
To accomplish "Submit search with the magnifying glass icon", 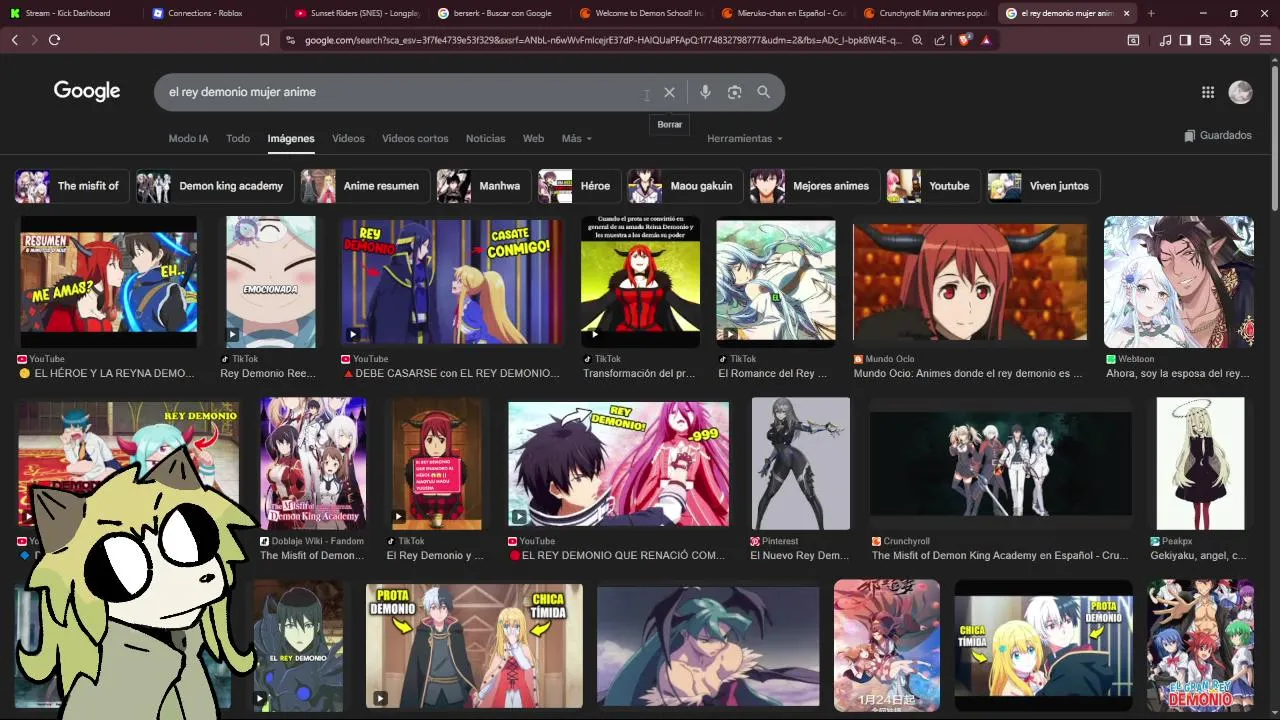I will [x=763, y=92].
